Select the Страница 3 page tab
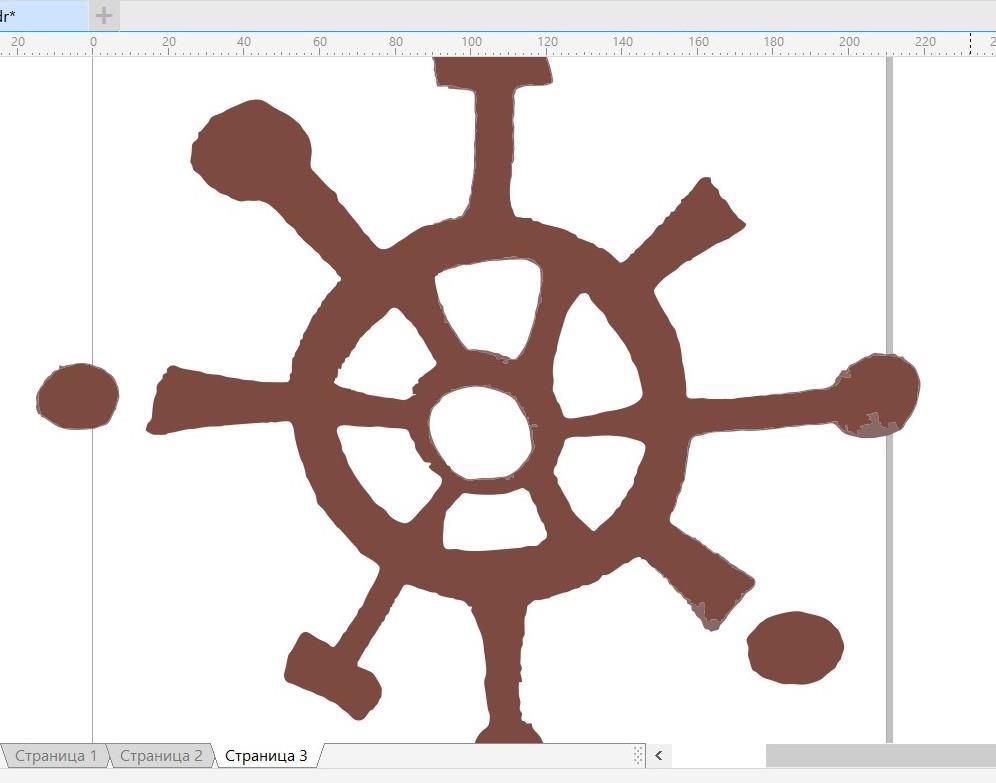 266,756
